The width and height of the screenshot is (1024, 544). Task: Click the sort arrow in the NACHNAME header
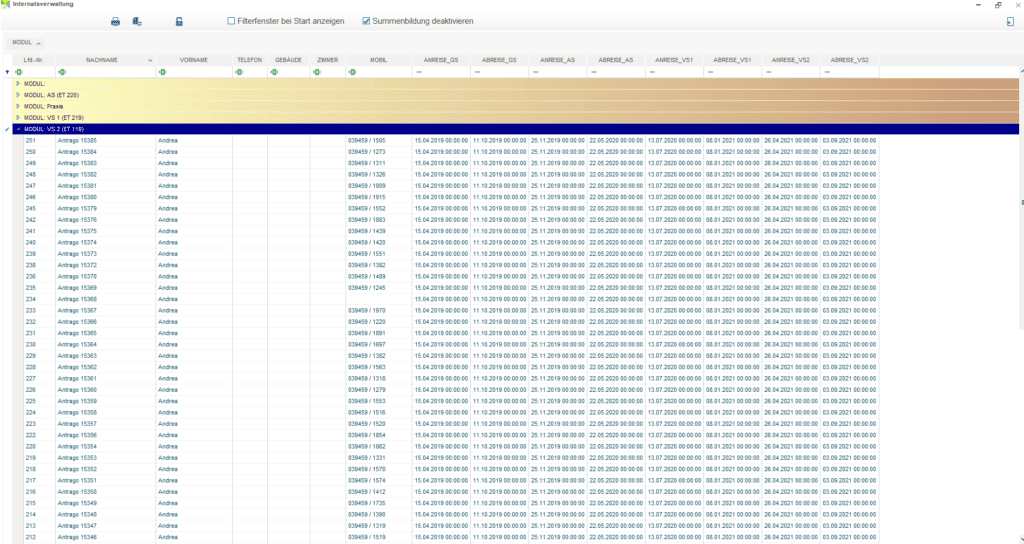click(x=151, y=60)
